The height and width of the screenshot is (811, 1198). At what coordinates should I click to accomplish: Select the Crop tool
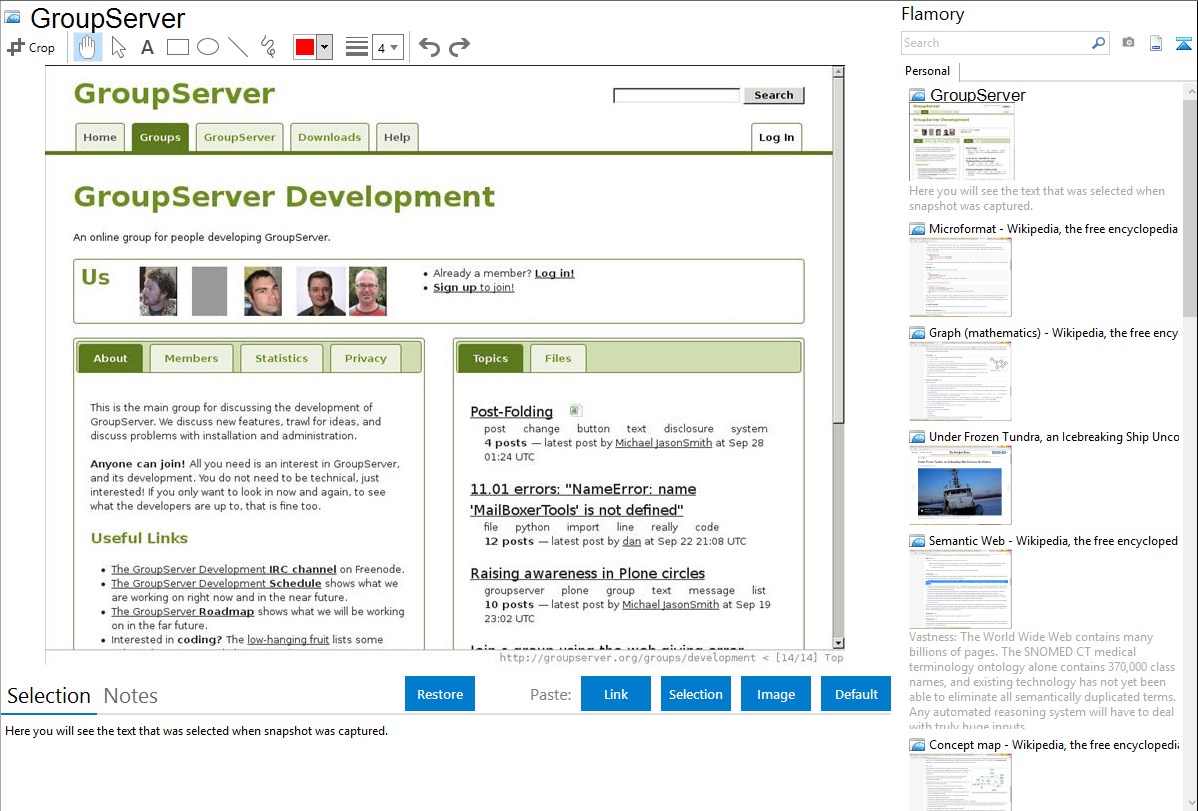(31, 47)
